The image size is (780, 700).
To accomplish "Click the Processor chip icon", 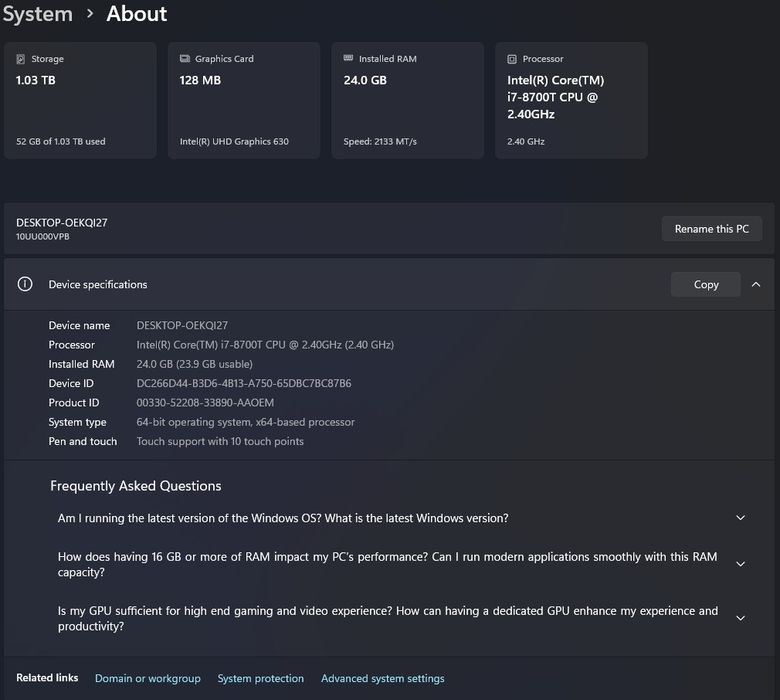I will [512, 59].
